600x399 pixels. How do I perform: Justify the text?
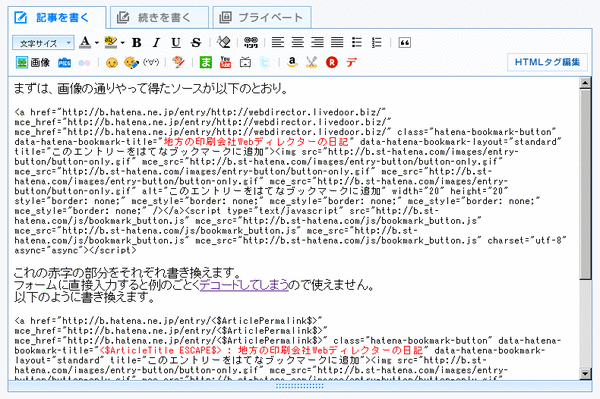tap(337, 42)
